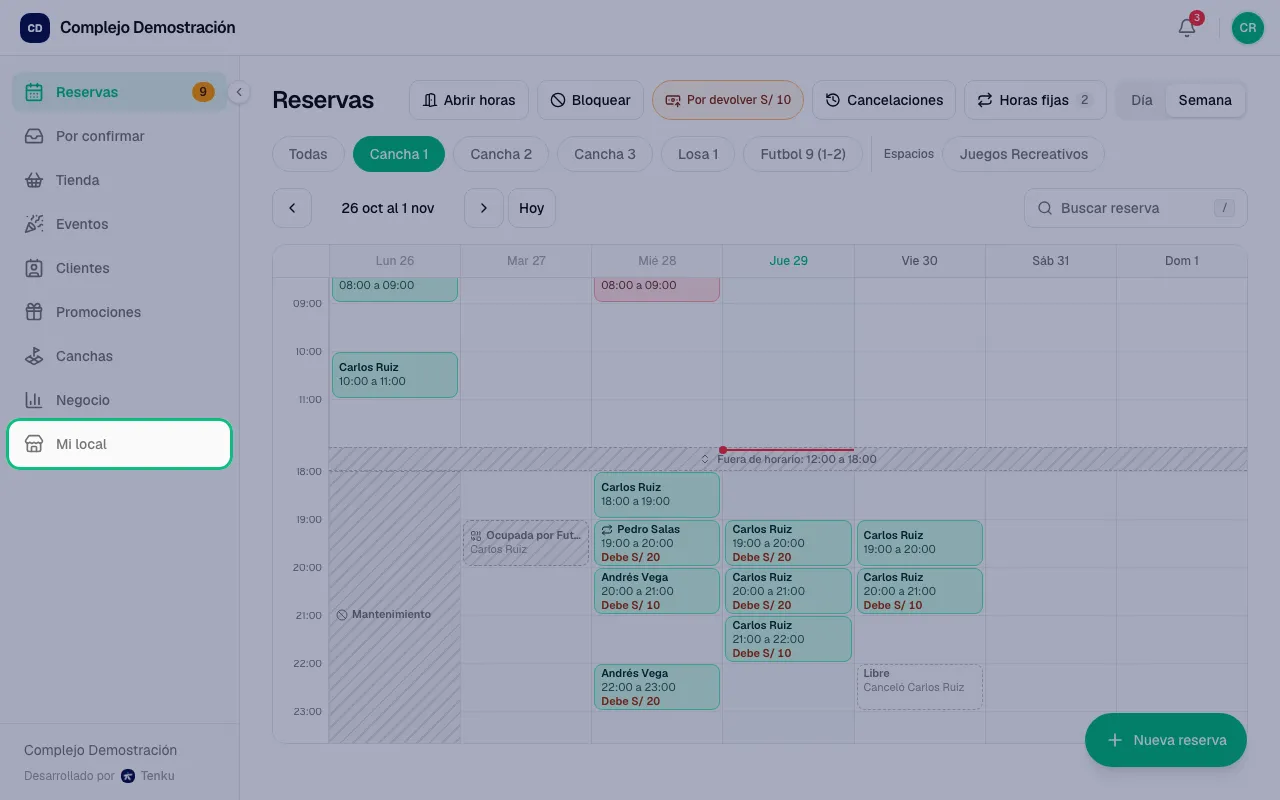
Task: Select the Libre slot canceled by Carlos Ruiz
Action: click(x=920, y=687)
